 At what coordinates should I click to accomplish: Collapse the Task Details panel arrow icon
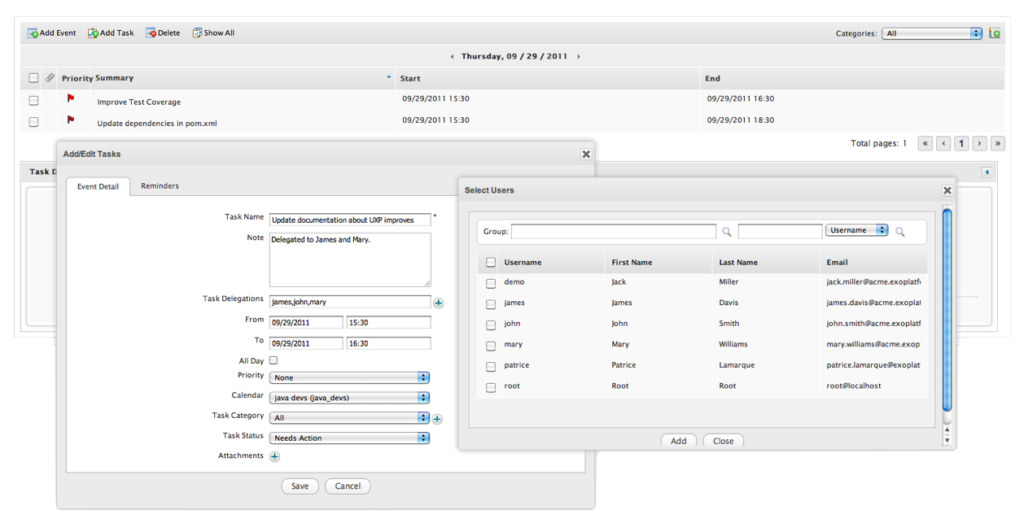coord(987,172)
